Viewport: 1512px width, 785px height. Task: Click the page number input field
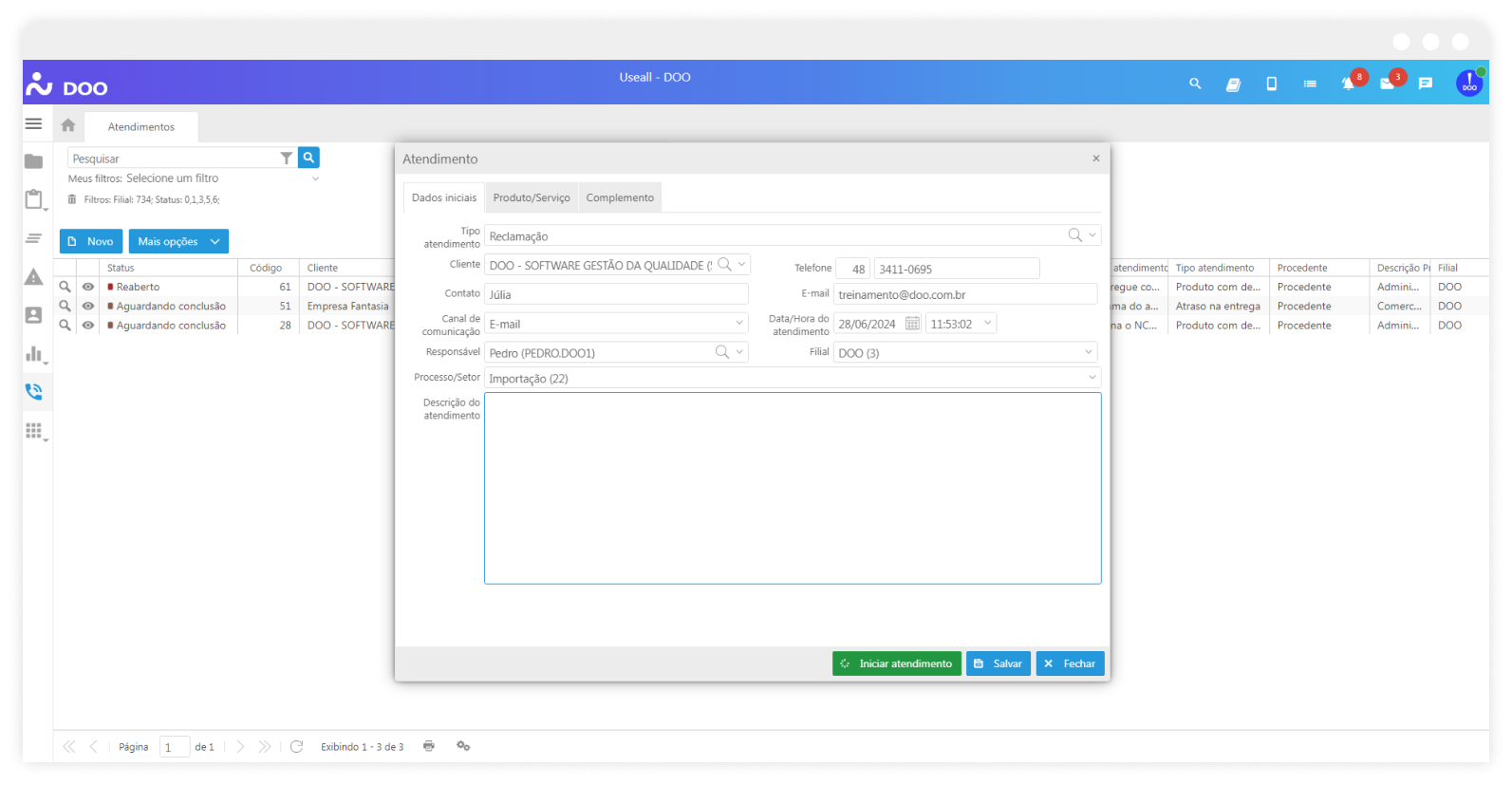tap(175, 747)
